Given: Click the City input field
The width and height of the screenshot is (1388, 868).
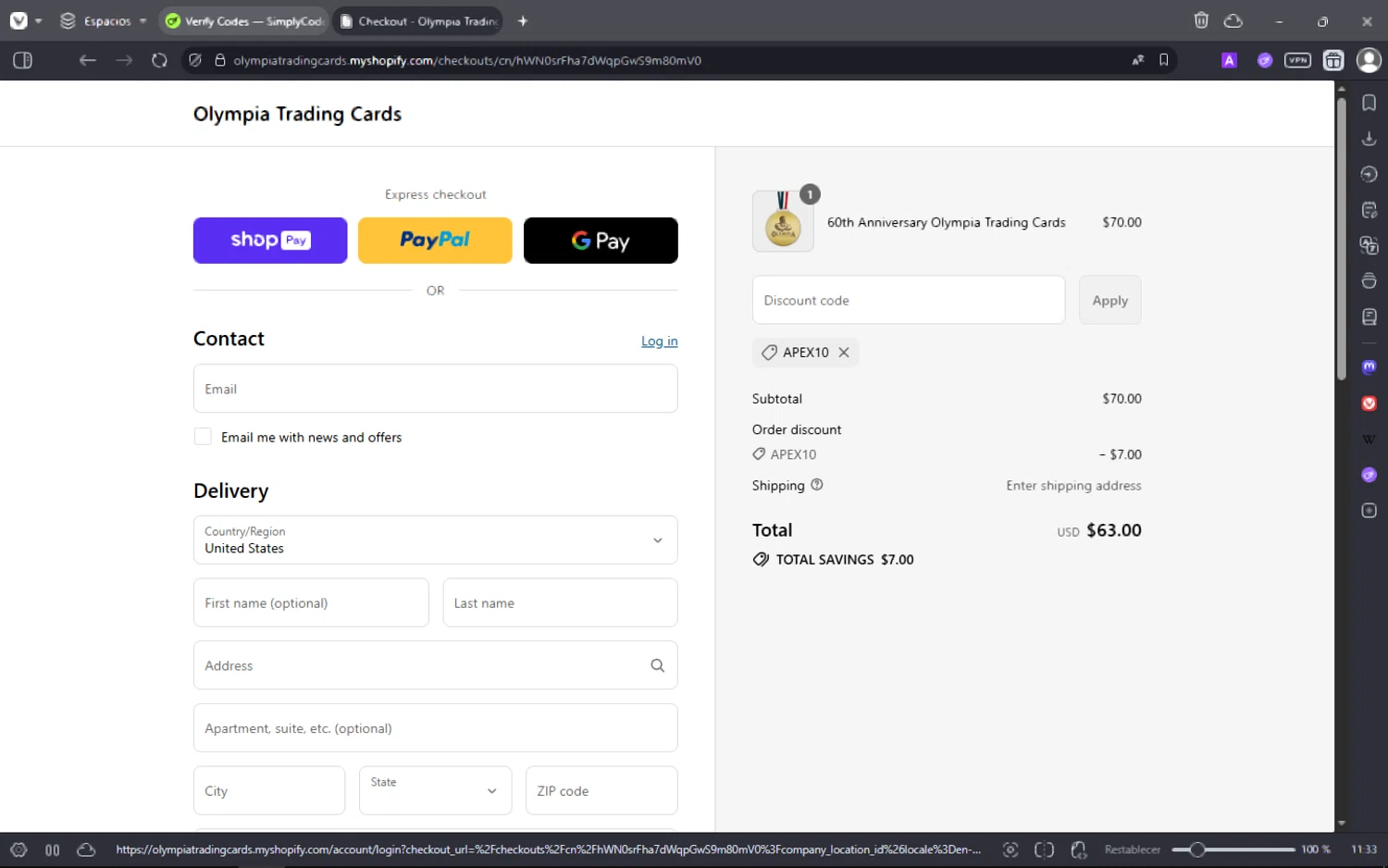Looking at the screenshot, I should pos(269,791).
